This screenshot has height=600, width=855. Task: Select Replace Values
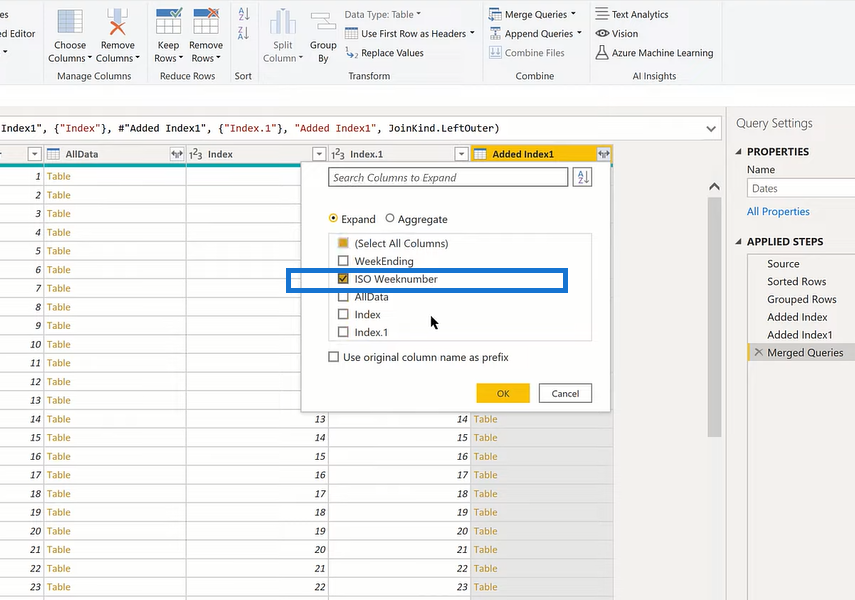(x=384, y=52)
